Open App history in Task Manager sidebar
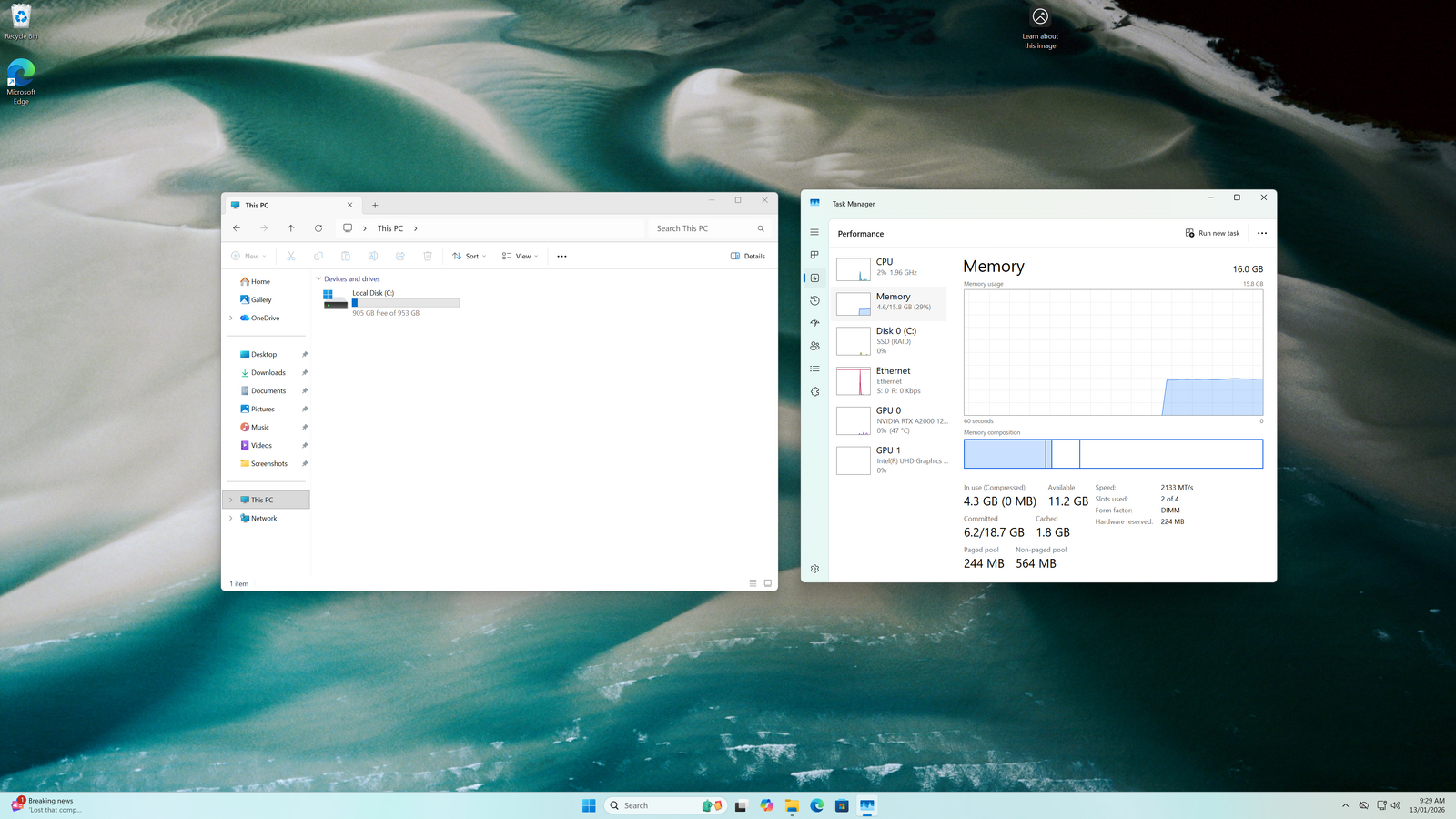This screenshot has height=819, width=1456. click(x=814, y=300)
